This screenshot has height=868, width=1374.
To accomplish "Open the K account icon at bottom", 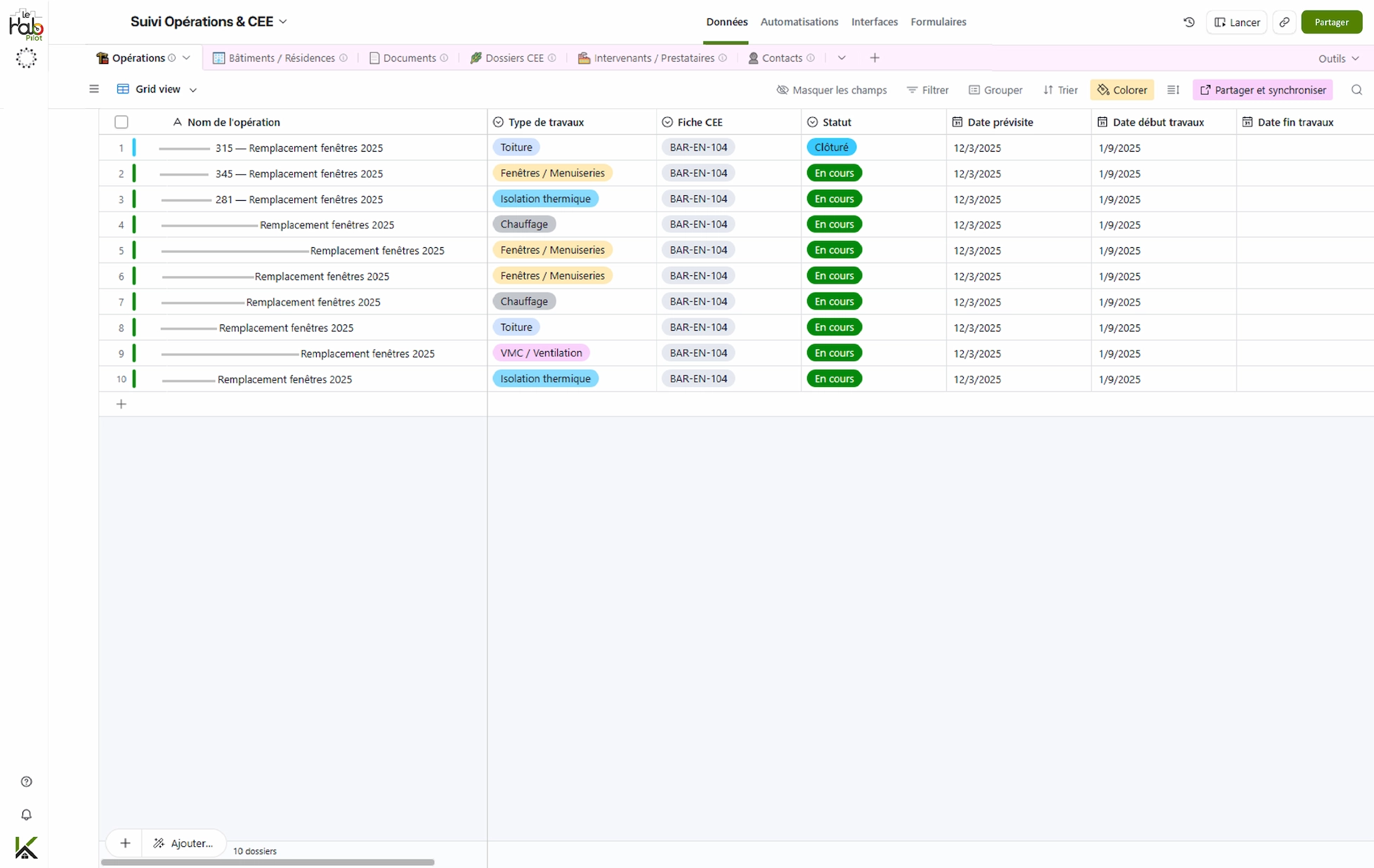I will point(26,848).
